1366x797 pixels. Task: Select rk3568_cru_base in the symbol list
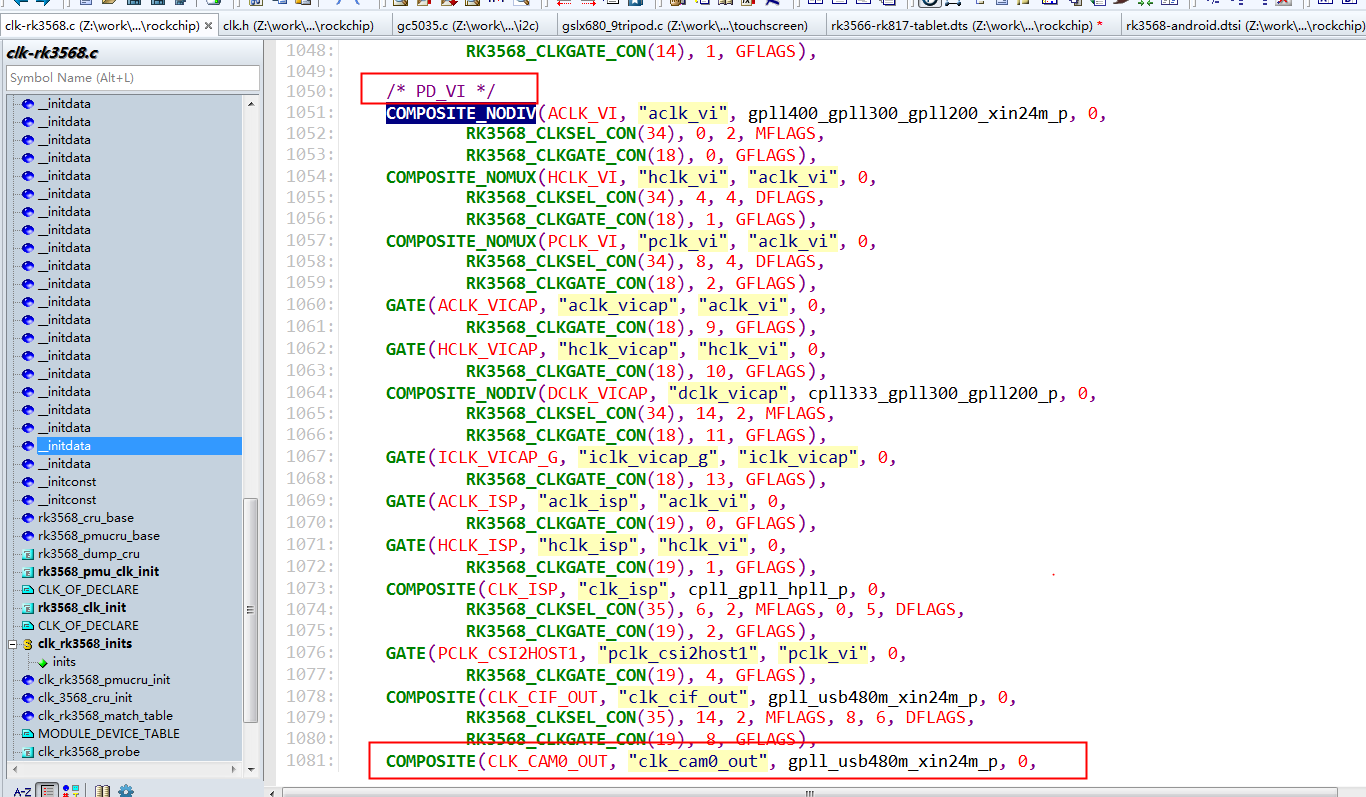pyautogui.click(x=86, y=518)
